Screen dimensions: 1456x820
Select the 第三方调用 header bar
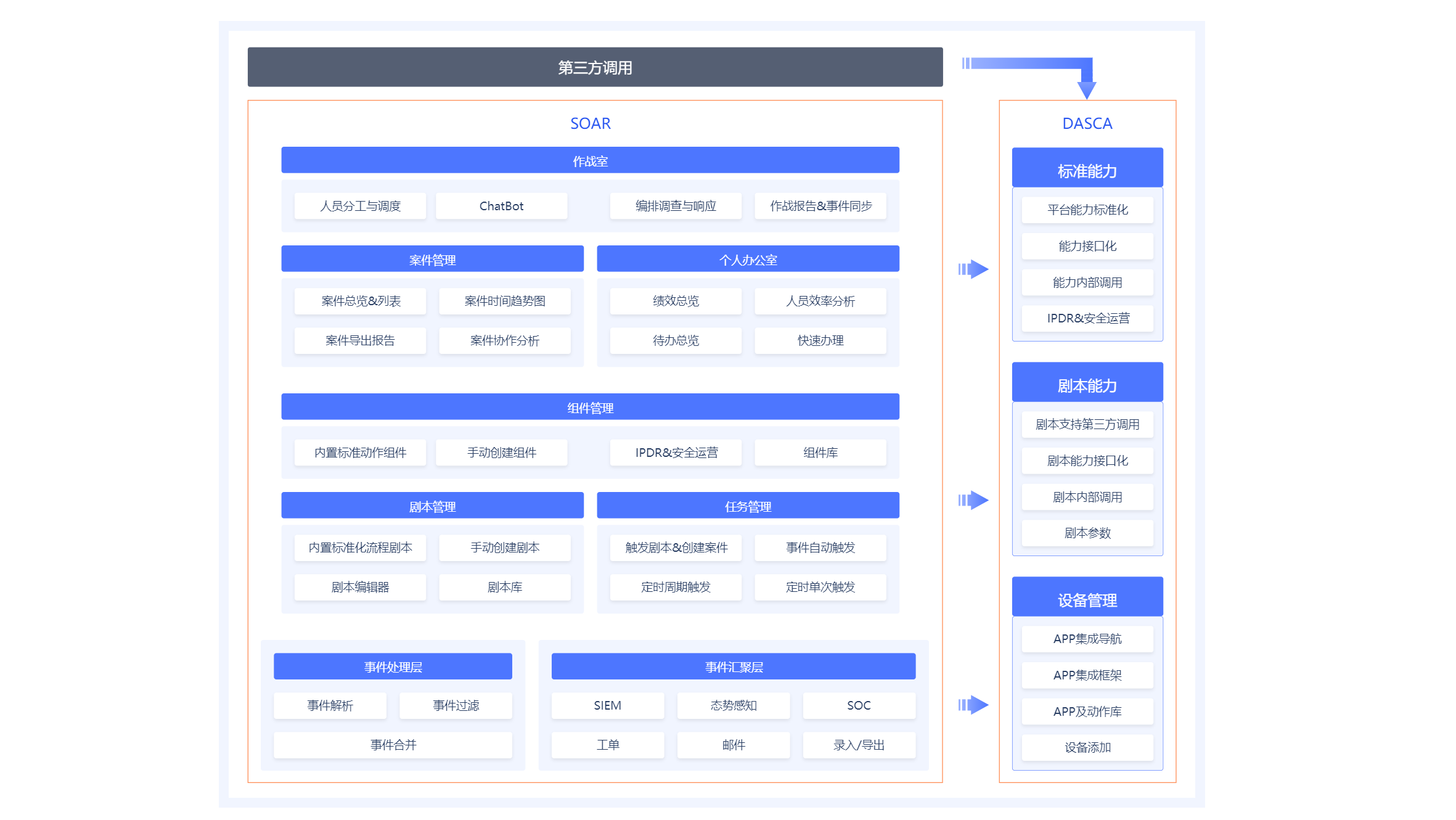(595, 67)
